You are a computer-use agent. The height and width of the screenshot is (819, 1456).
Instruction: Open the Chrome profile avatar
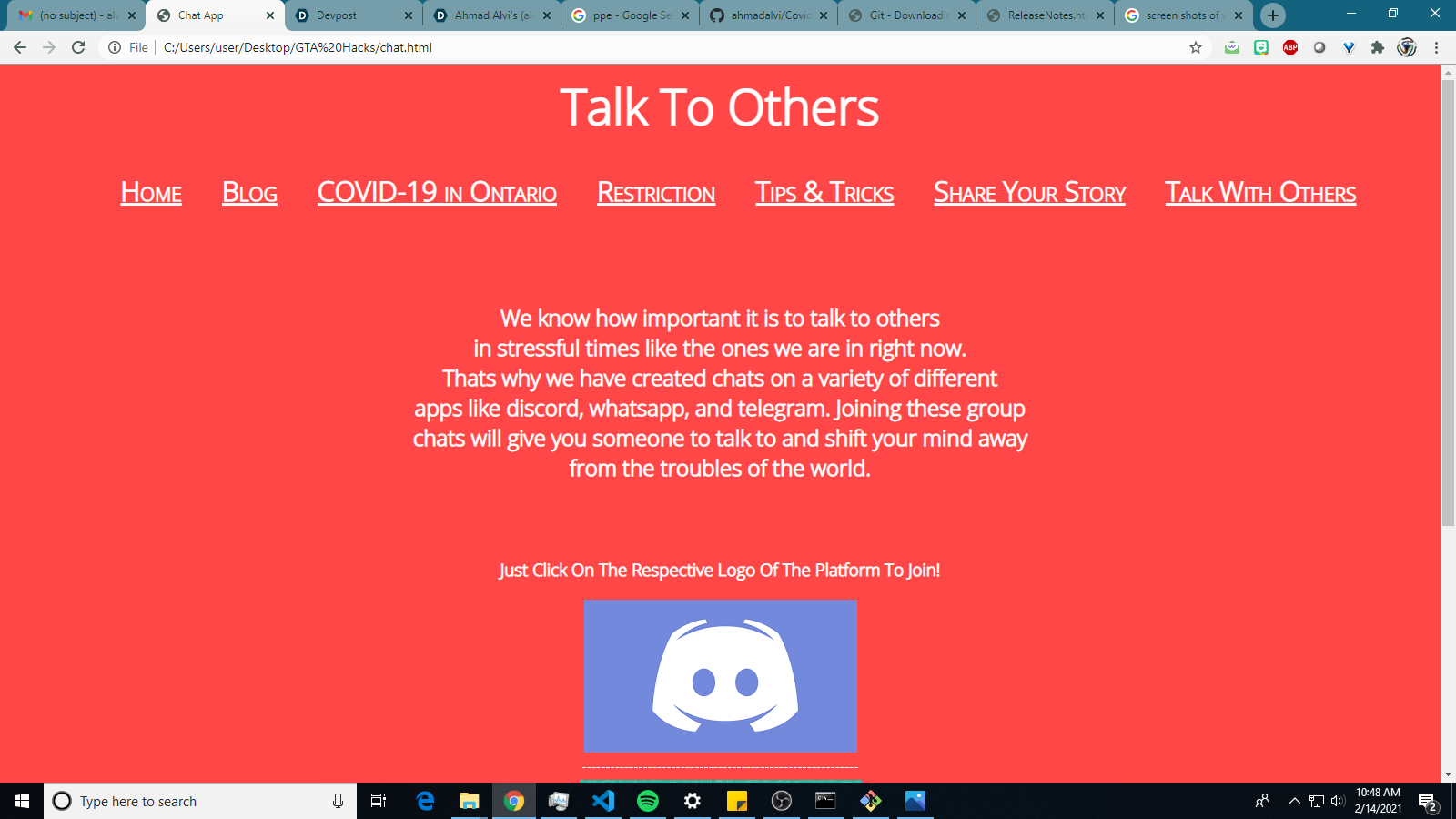[1407, 47]
